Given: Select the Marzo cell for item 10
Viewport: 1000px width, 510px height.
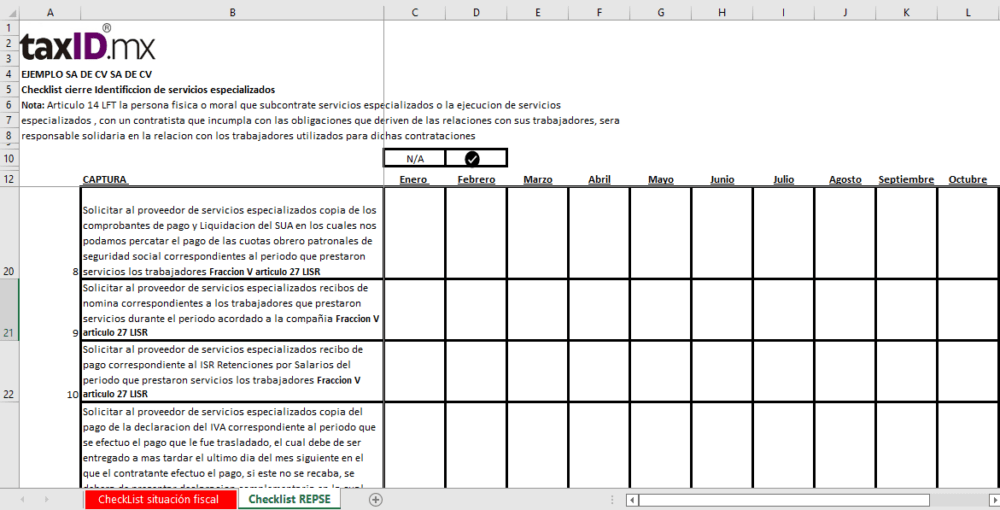Looking at the screenshot, I should click(x=537, y=371).
